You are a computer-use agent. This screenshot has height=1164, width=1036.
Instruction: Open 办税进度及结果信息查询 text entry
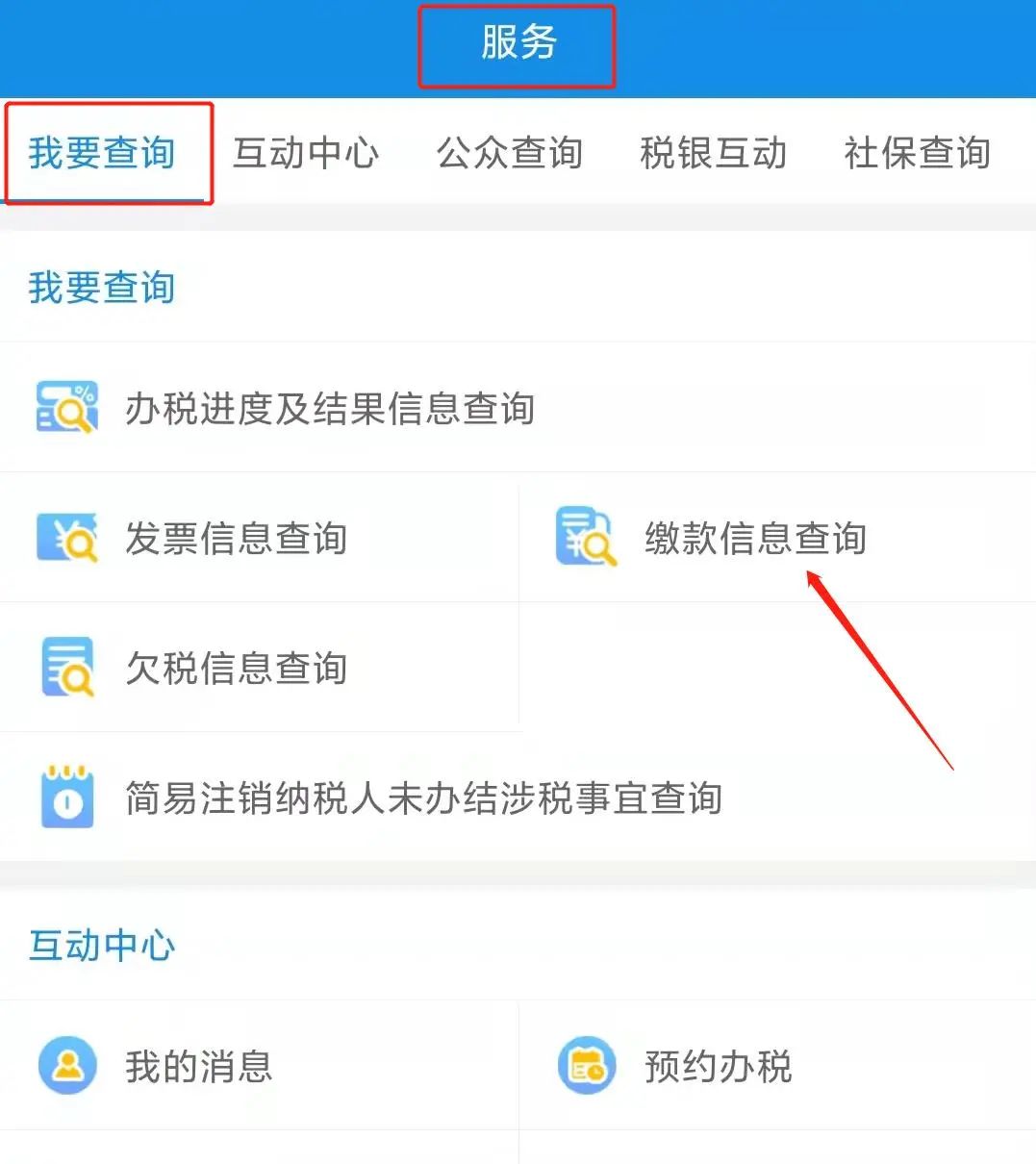[330, 408]
